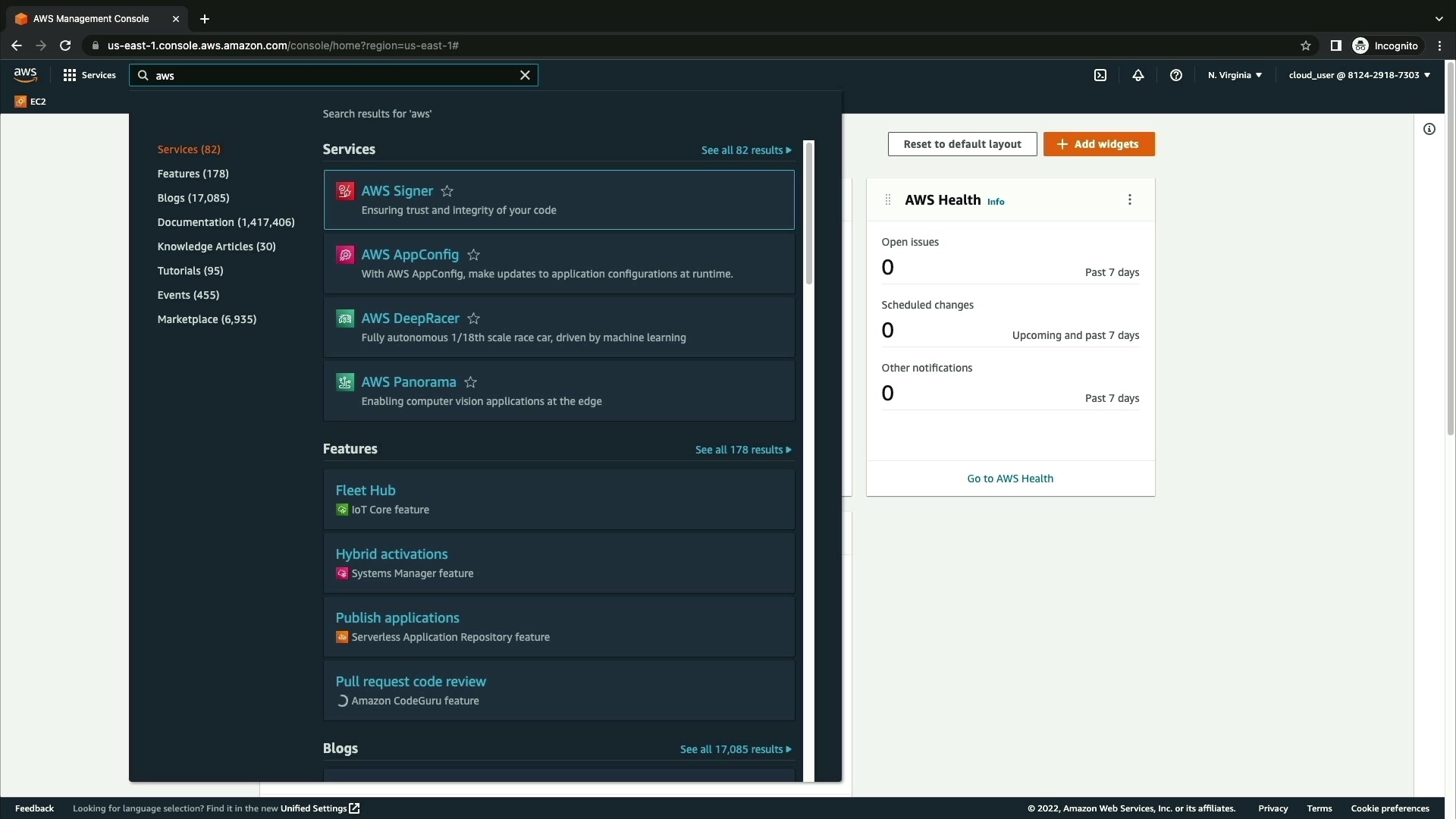The width and height of the screenshot is (1456, 819).
Task: Expand the cloud_user account menu
Action: 1359,75
